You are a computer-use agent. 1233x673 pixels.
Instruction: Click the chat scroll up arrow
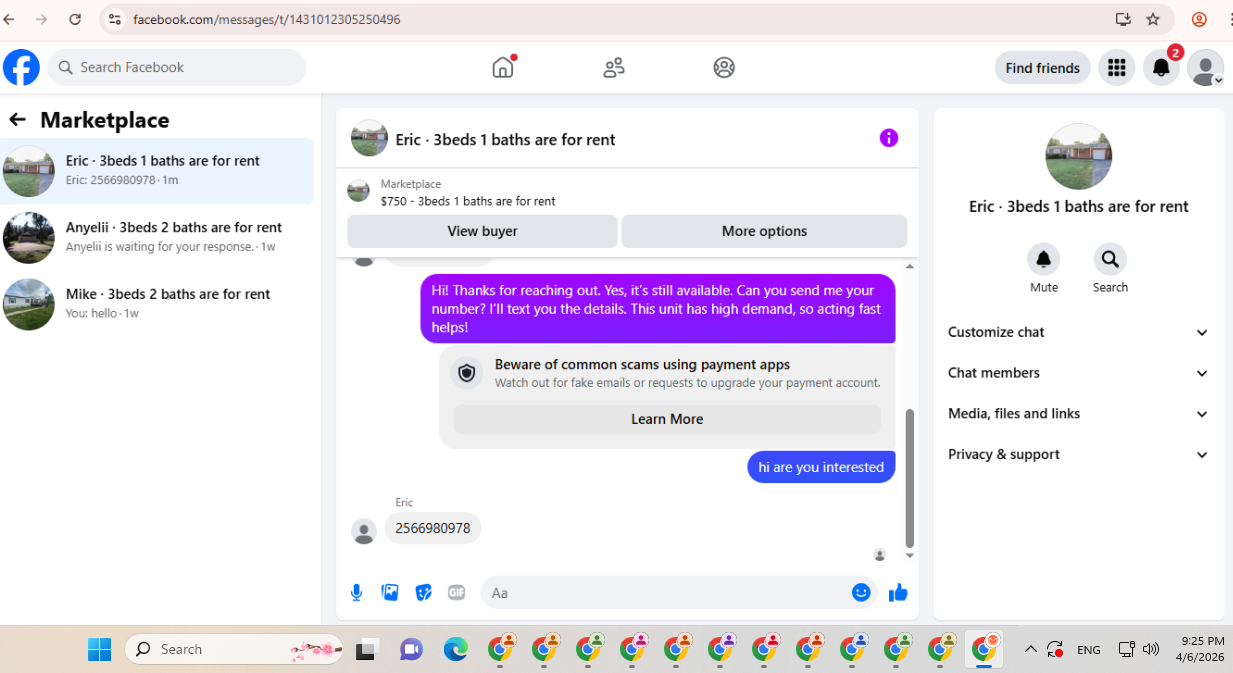(909, 266)
